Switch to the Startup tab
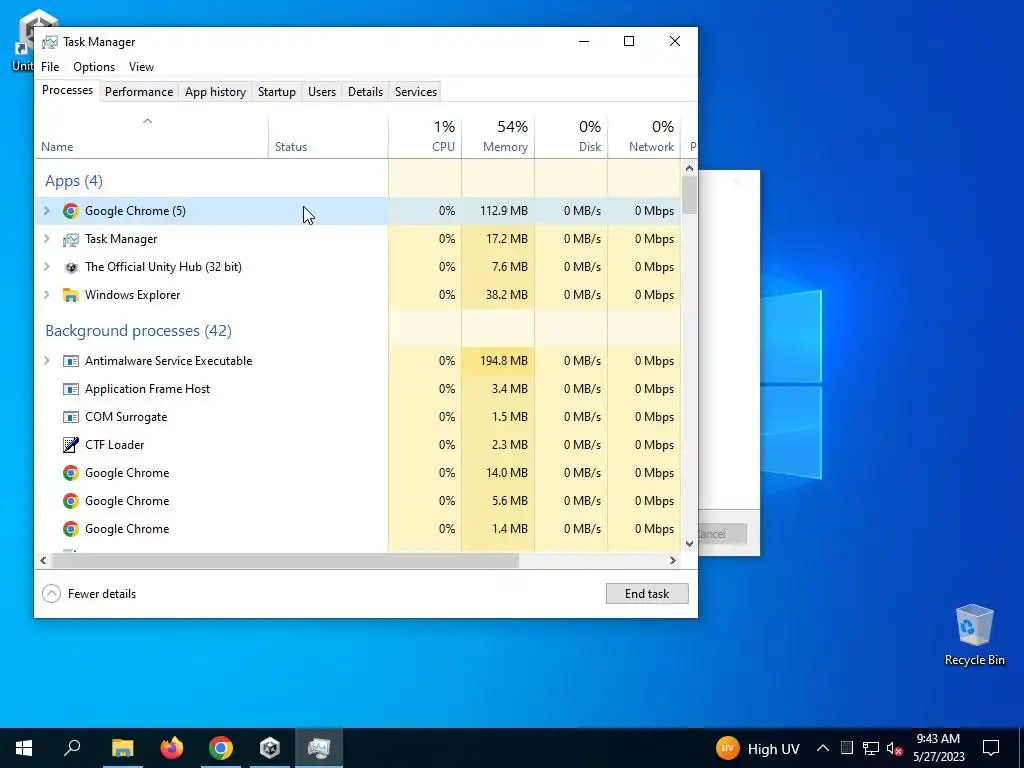The height and width of the screenshot is (768, 1024). pyautogui.click(x=277, y=92)
